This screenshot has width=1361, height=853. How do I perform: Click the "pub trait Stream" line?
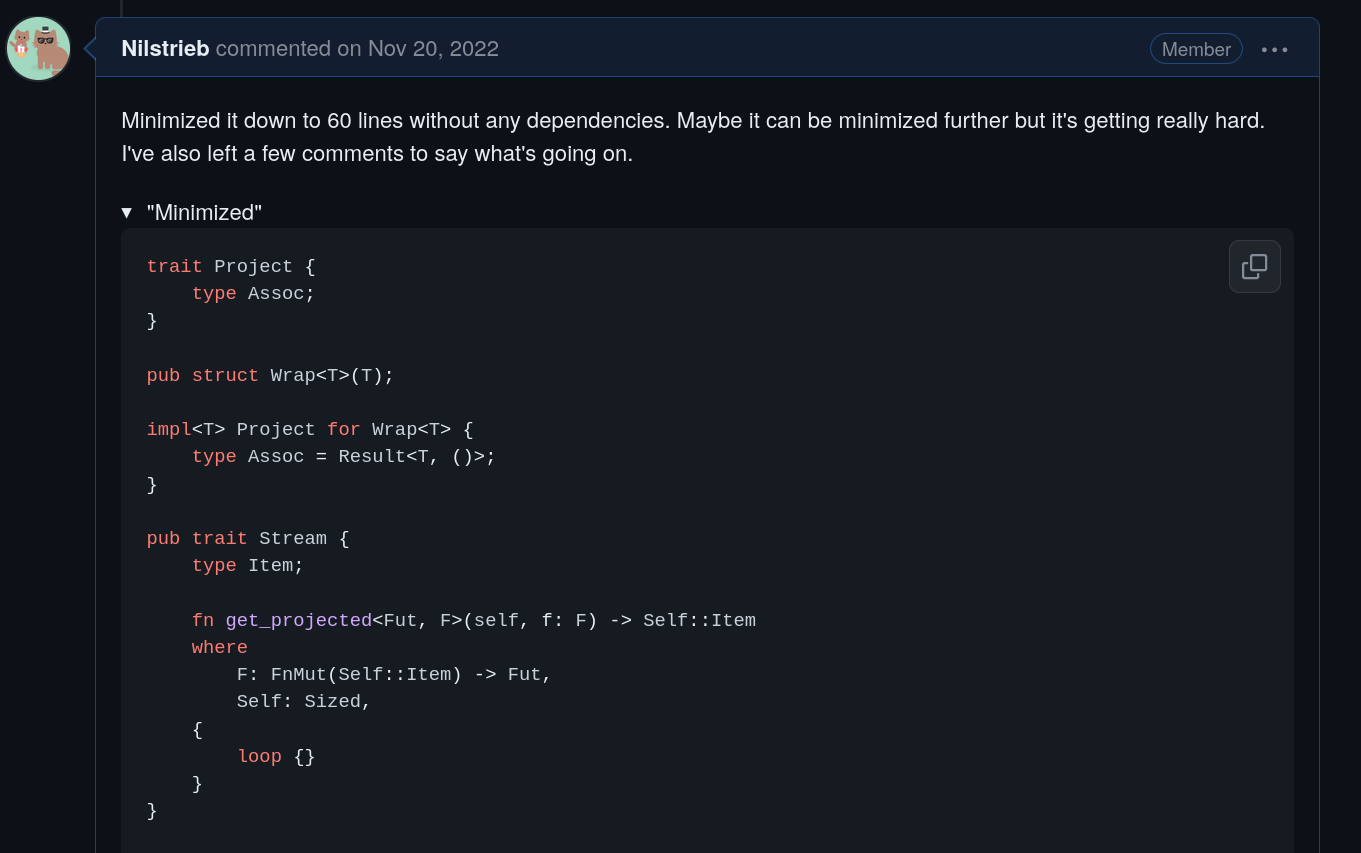tap(248, 539)
